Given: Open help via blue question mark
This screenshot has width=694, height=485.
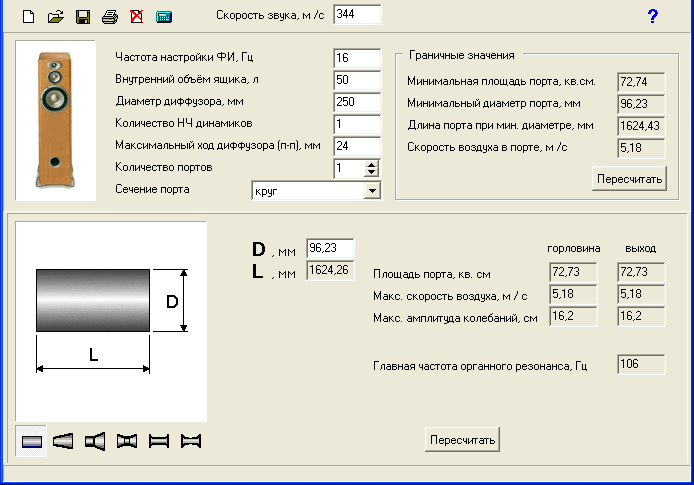Looking at the screenshot, I should tap(652, 16).
